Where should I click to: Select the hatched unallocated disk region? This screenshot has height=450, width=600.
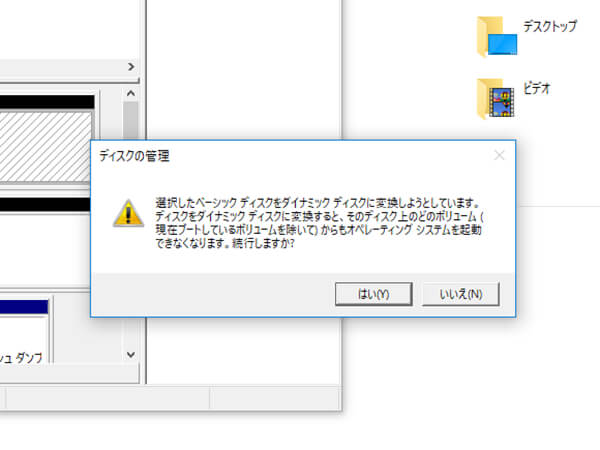click(x=46, y=146)
